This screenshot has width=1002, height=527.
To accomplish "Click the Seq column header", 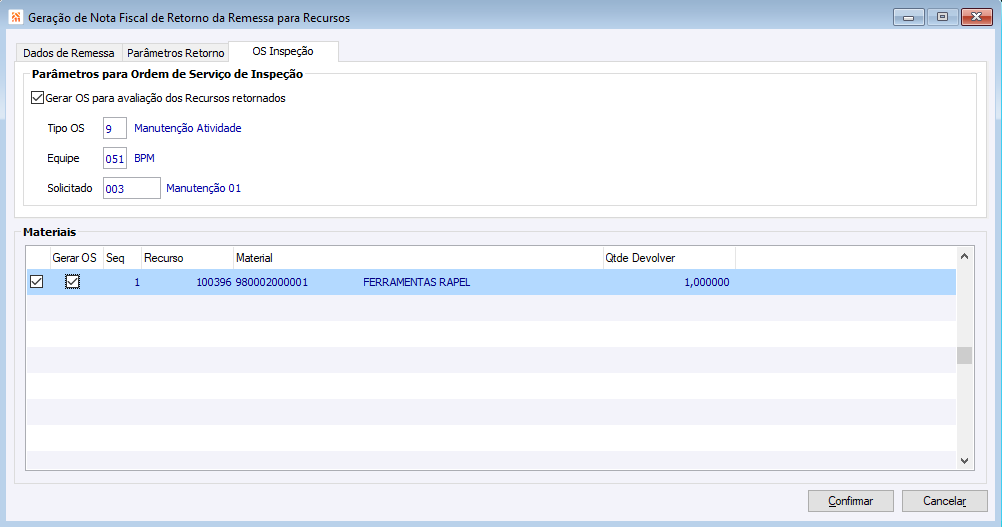I will click(x=122, y=257).
